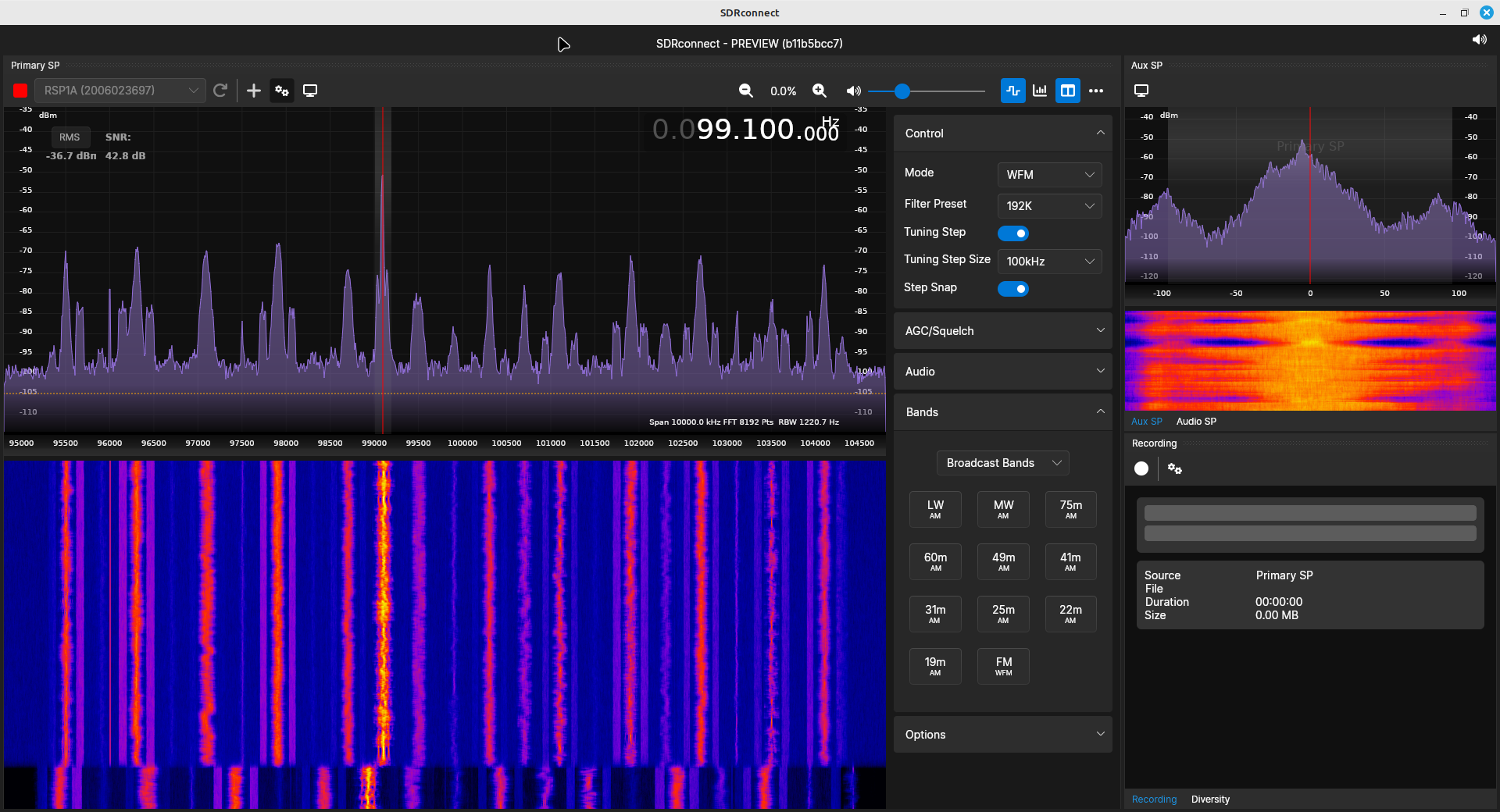Open the Tuning Step Size dropdown
Image resolution: width=1500 pixels, height=812 pixels.
coord(1050,262)
